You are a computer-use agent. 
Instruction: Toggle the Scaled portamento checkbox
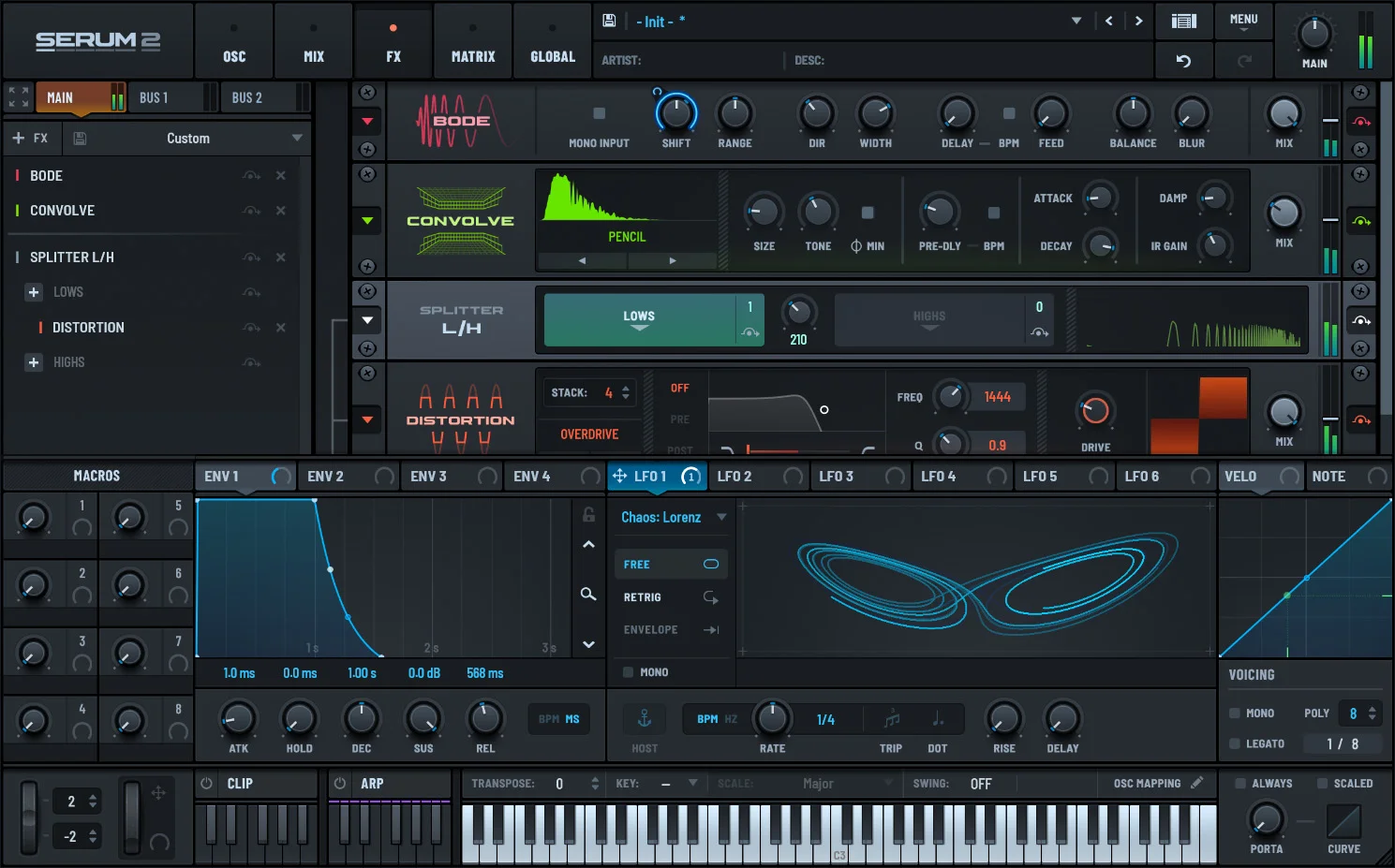point(1323,784)
